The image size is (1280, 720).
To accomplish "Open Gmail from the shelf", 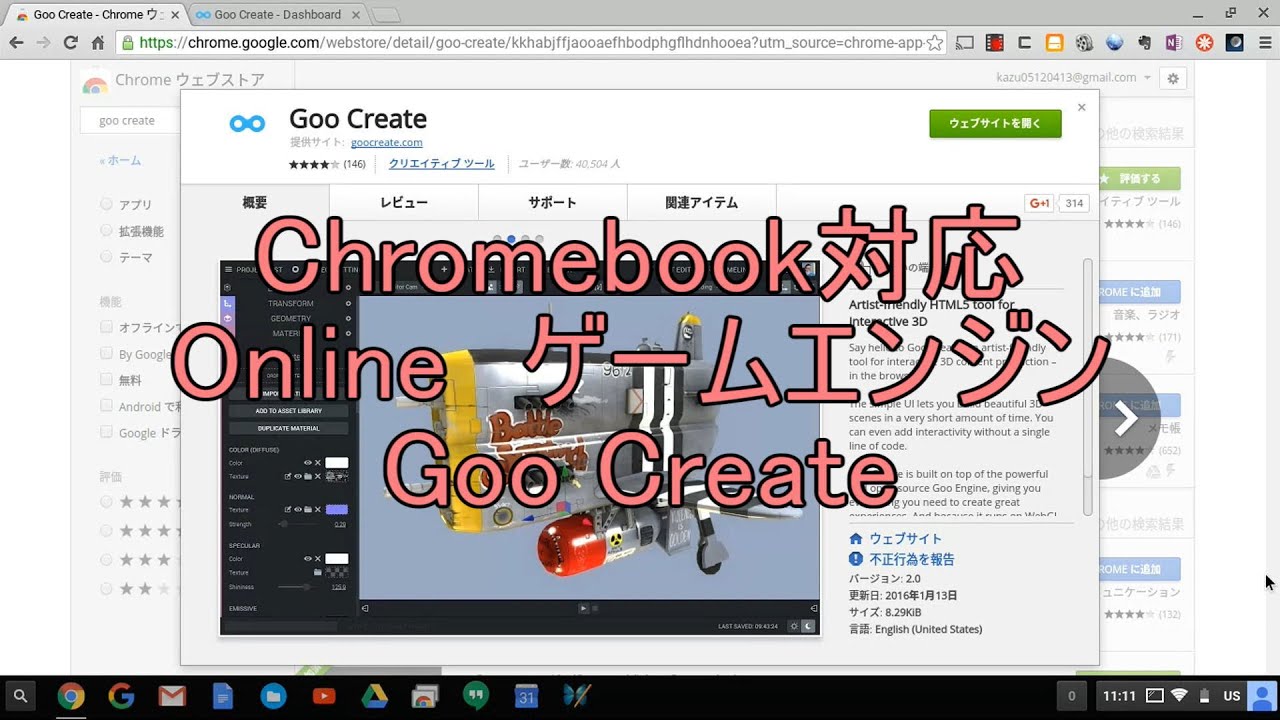I will [x=172, y=696].
